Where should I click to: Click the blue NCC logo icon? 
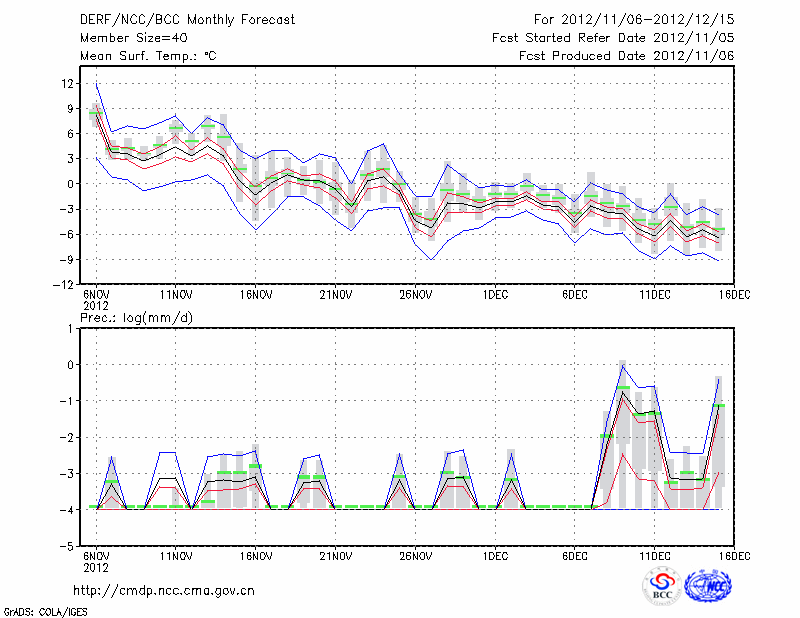pyautogui.click(x=708, y=586)
